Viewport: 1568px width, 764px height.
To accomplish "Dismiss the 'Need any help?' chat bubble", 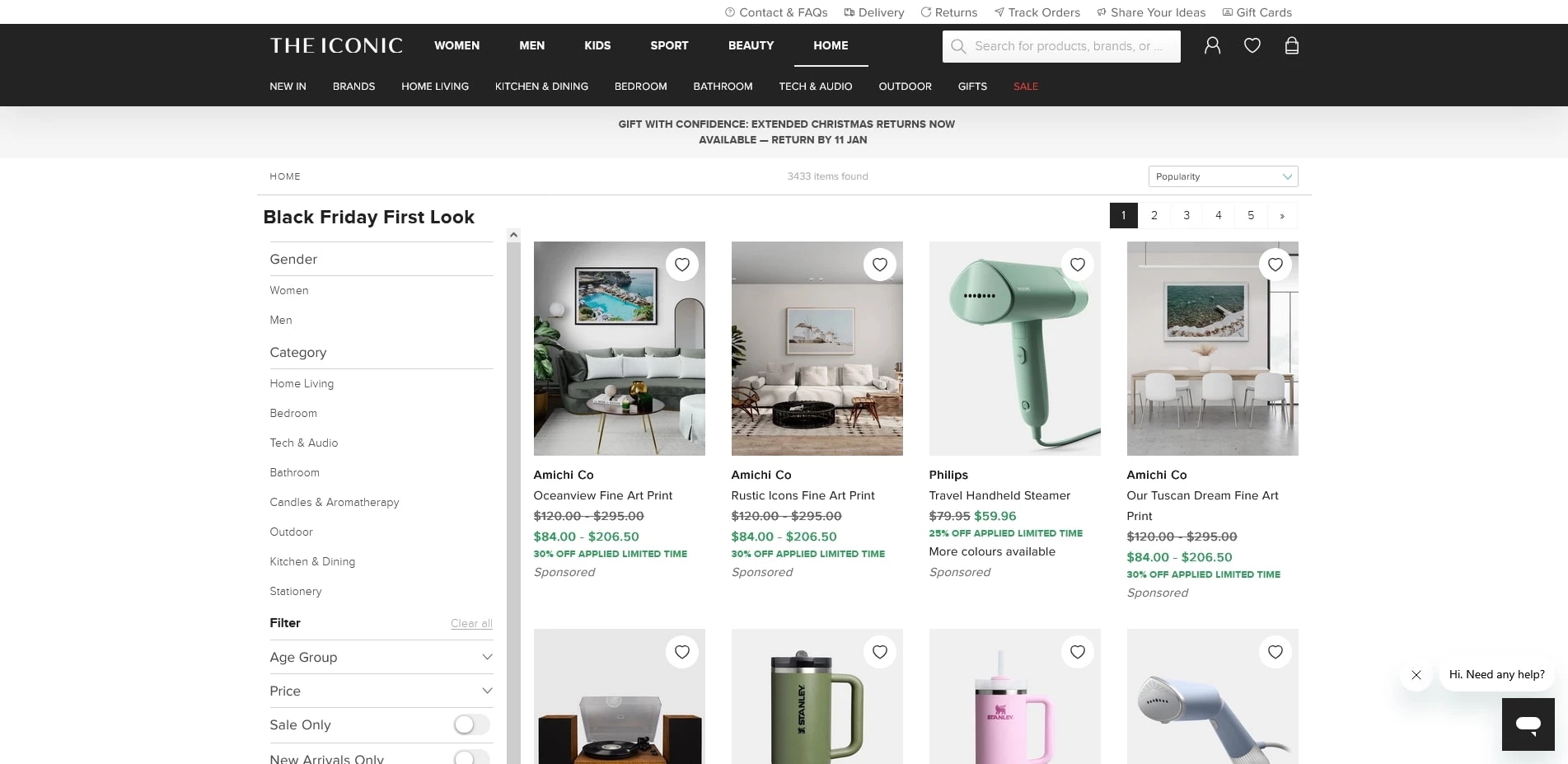I will tap(1416, 675).
